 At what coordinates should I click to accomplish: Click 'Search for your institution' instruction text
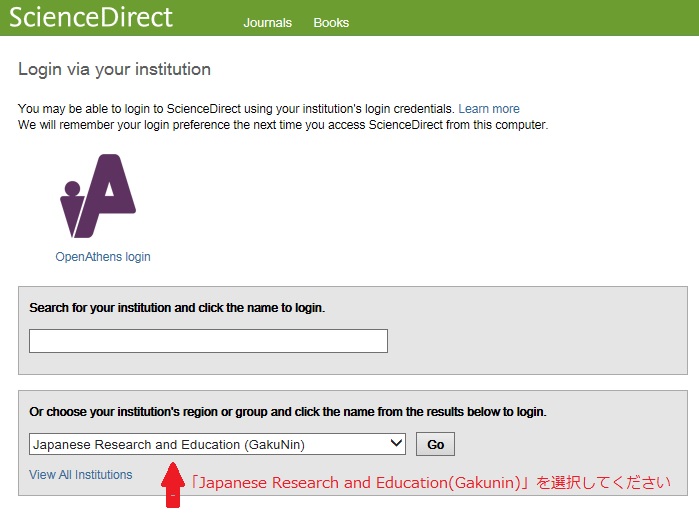pyautogui.click(x=177, y=308)
